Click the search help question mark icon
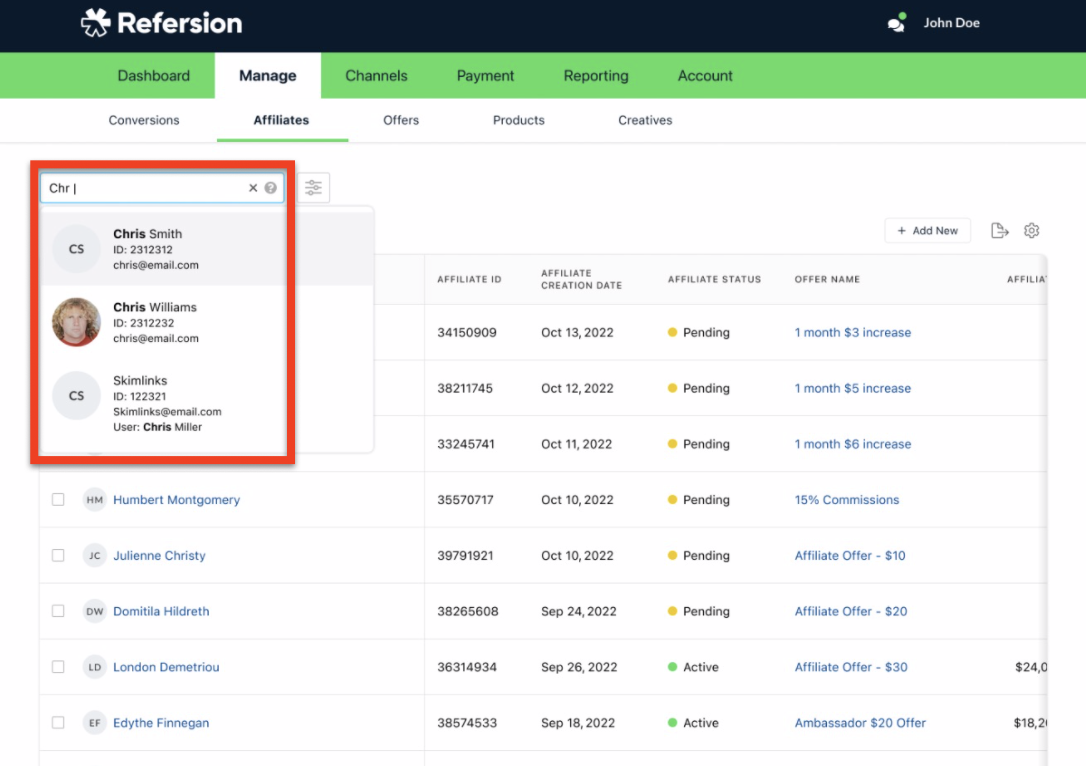The width and height of the screenshot is (1086, 766). coord(270,187)
